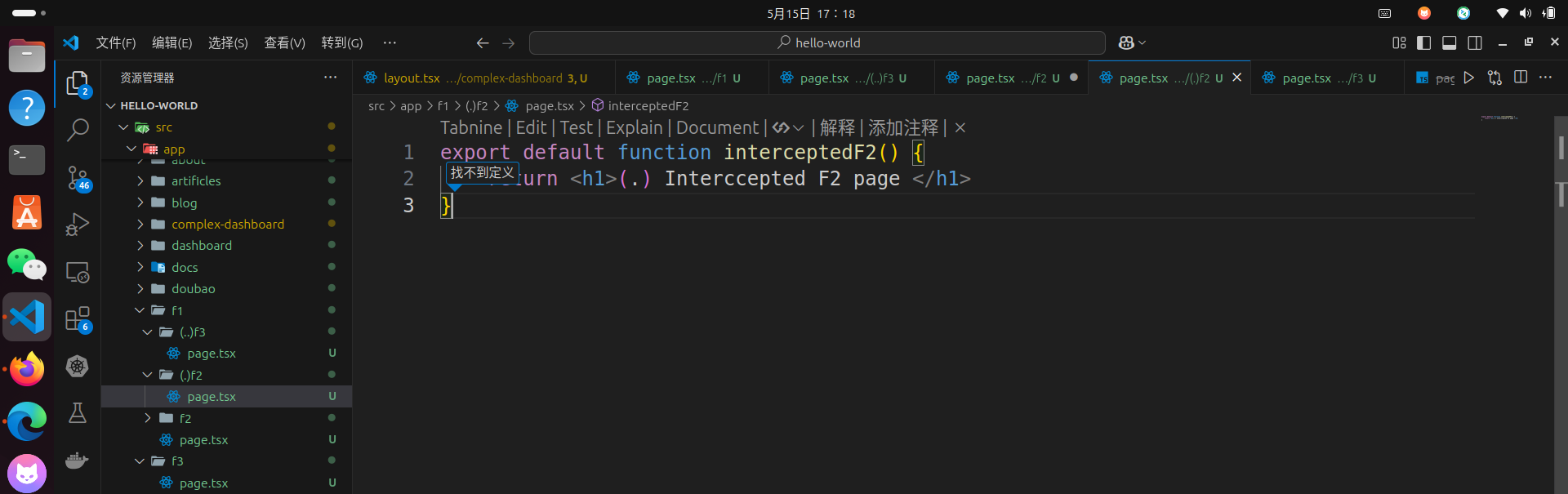Screen dimensions: 1568x494
Task: Click the Run code play icon
Action: click(1469, 78)
